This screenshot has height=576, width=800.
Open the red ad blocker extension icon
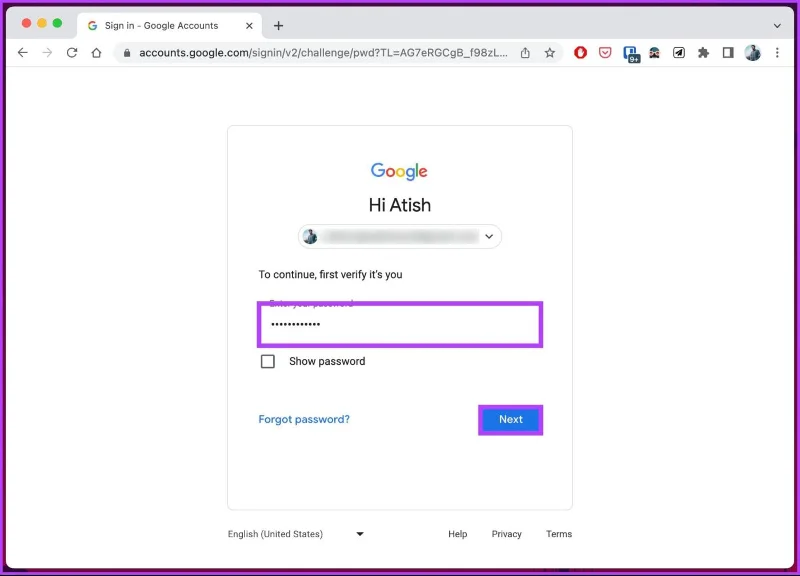(x=580, y=53)
